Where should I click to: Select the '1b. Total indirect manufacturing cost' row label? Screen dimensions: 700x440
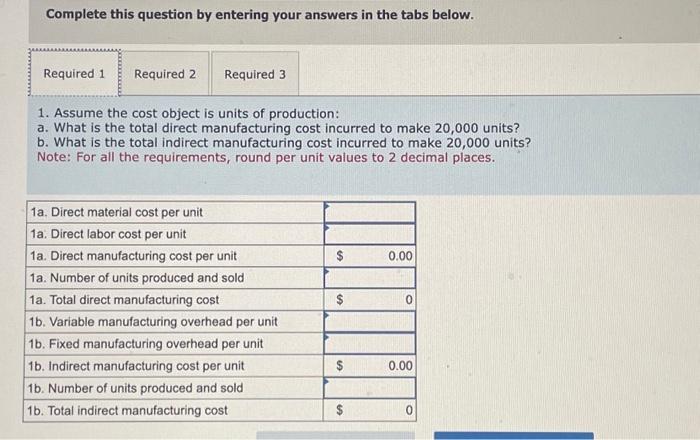click(127, 410)
